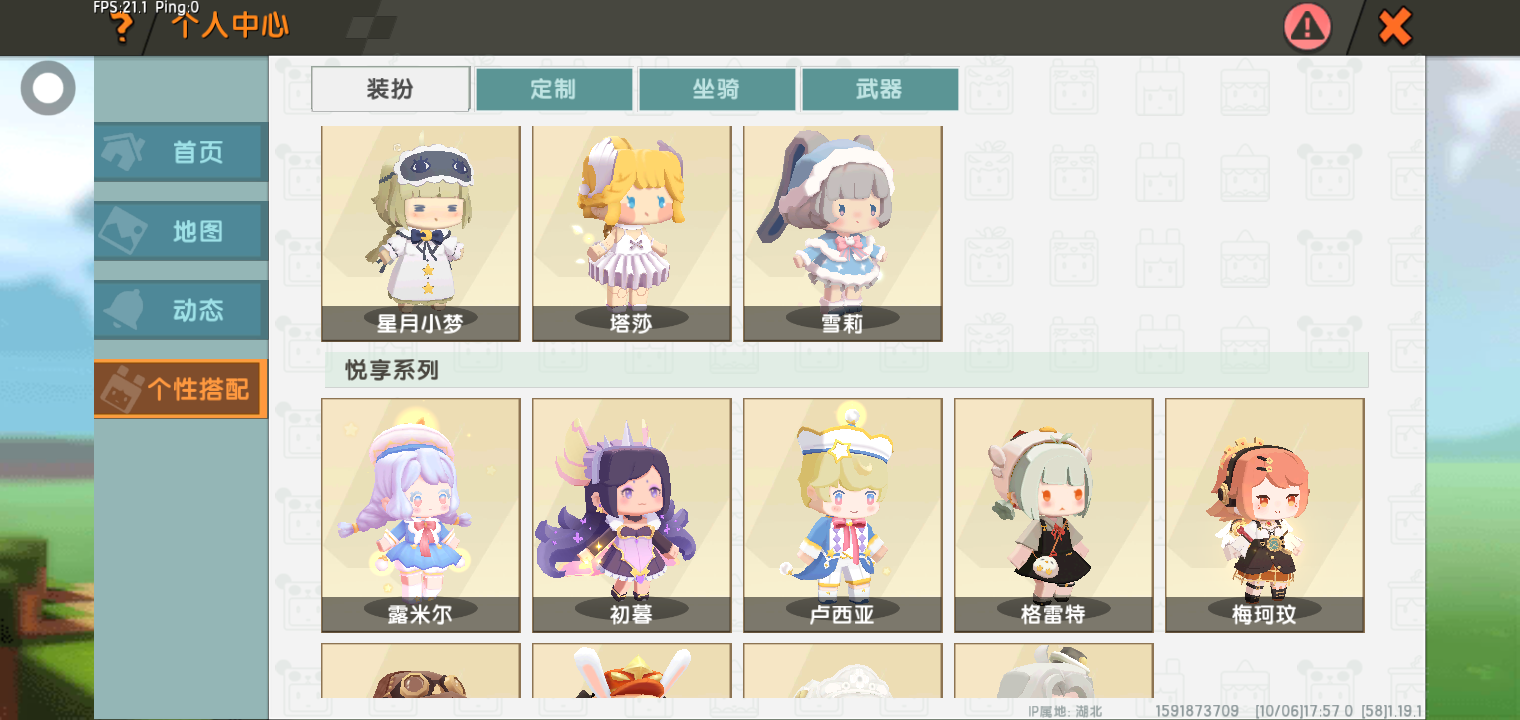The width and height of the screenshot is (1520, 720).
Task: Switch to the 定制 tab
Action: (554, 89)
